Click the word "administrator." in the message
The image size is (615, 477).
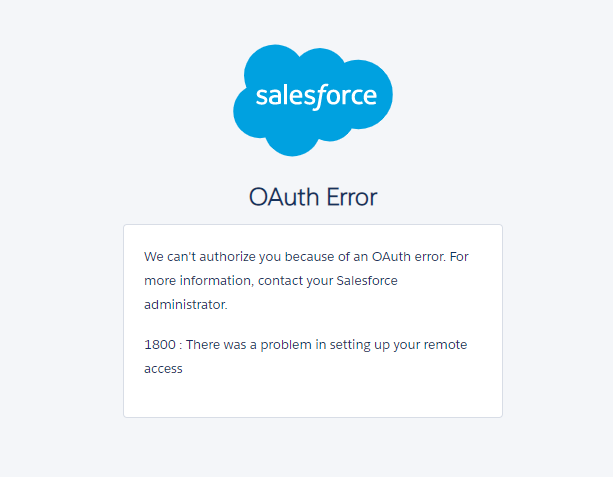(186, 304)
